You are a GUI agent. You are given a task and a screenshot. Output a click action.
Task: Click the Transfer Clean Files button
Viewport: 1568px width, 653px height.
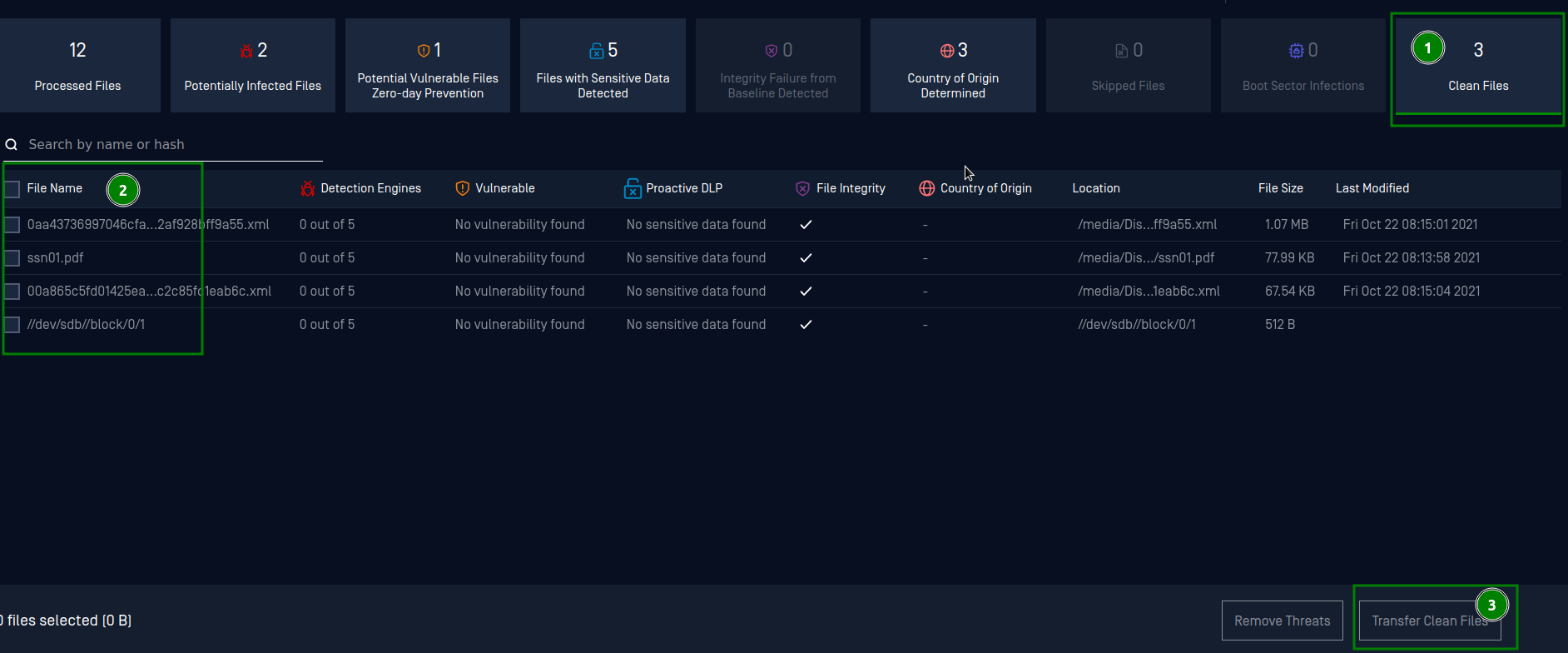1429,621
